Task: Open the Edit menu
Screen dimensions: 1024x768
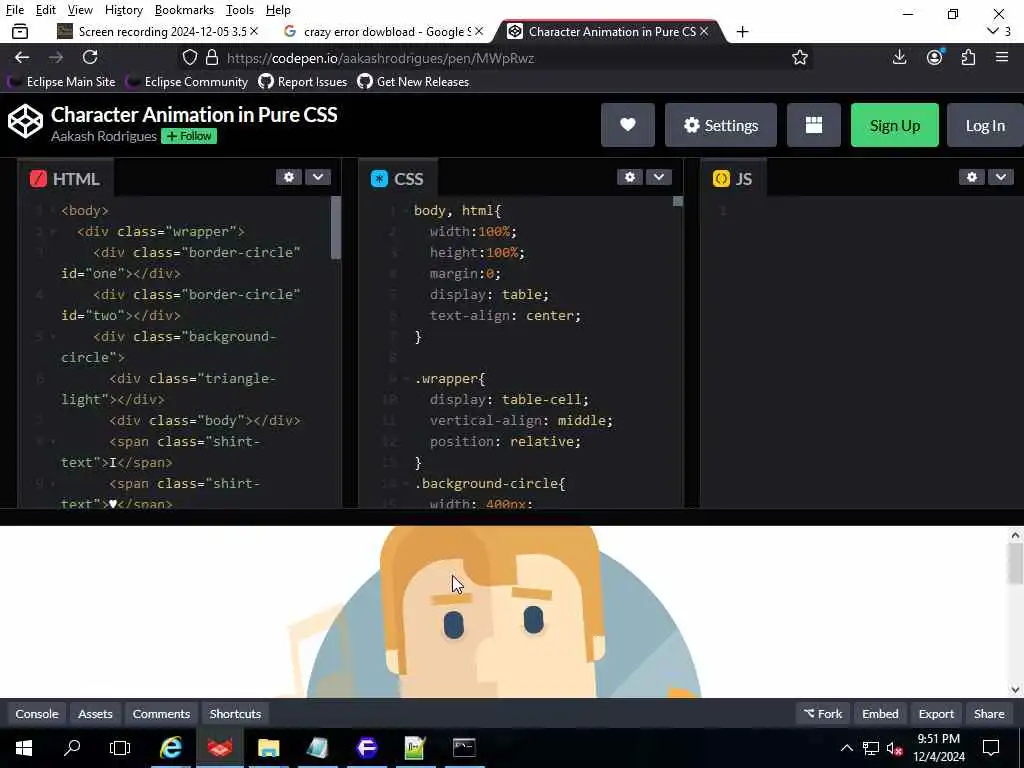Action: tap(45, 10)
